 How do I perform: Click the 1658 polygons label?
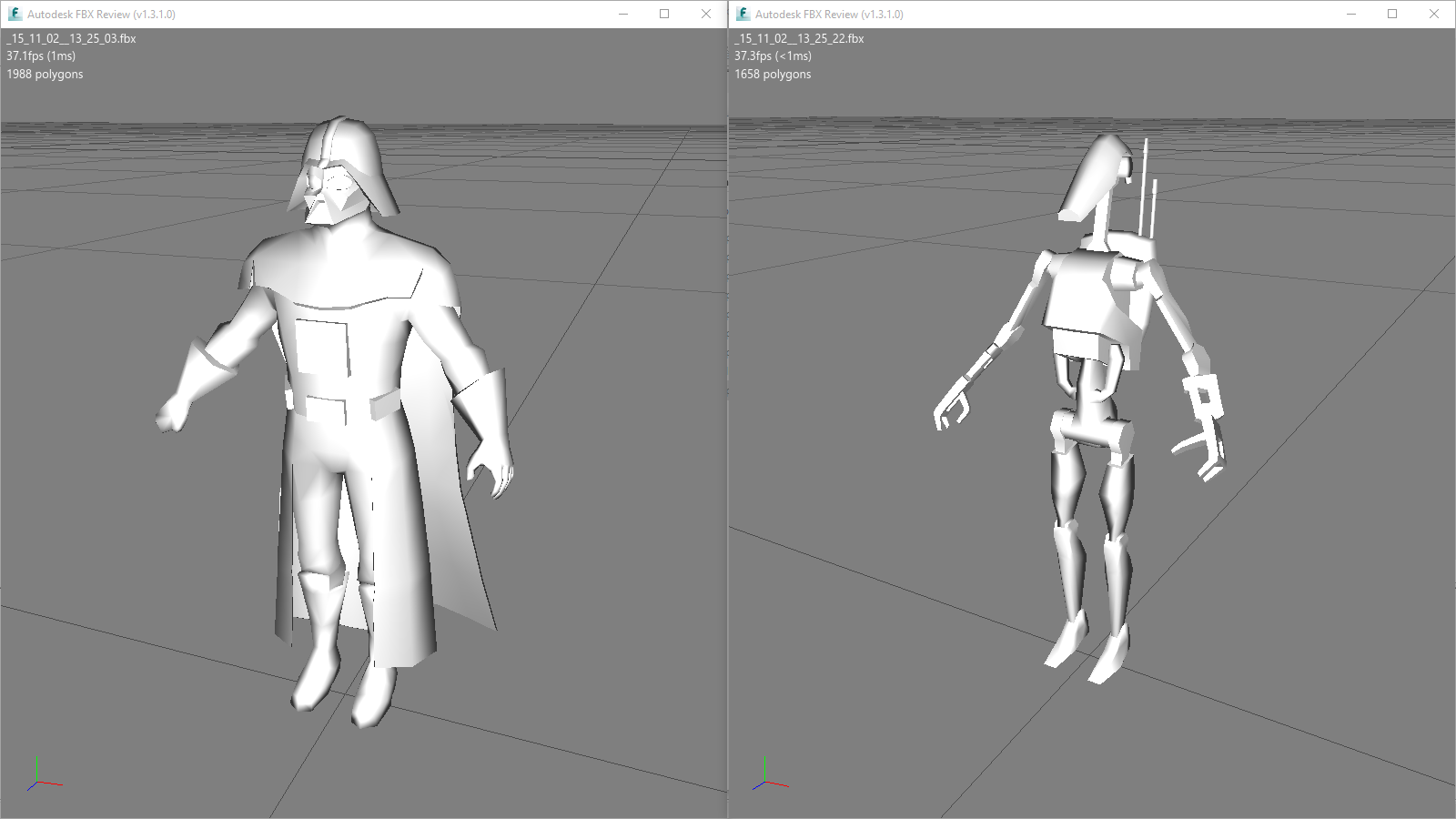[x=773, y=75]
